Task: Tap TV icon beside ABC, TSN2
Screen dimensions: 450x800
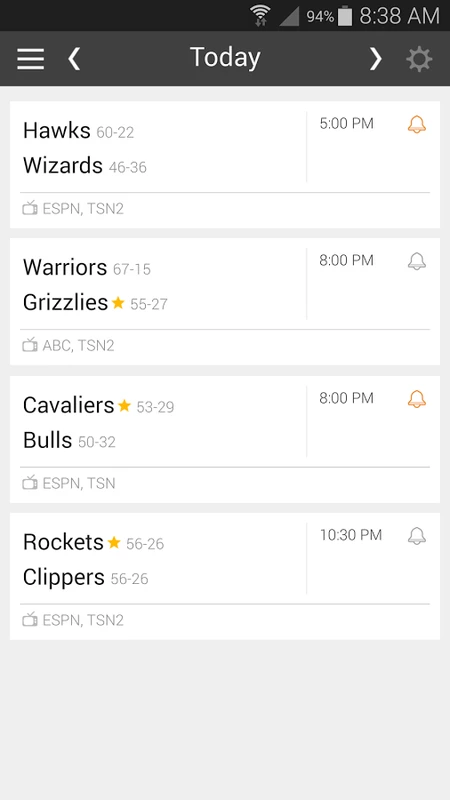Action: click(30, 345)
